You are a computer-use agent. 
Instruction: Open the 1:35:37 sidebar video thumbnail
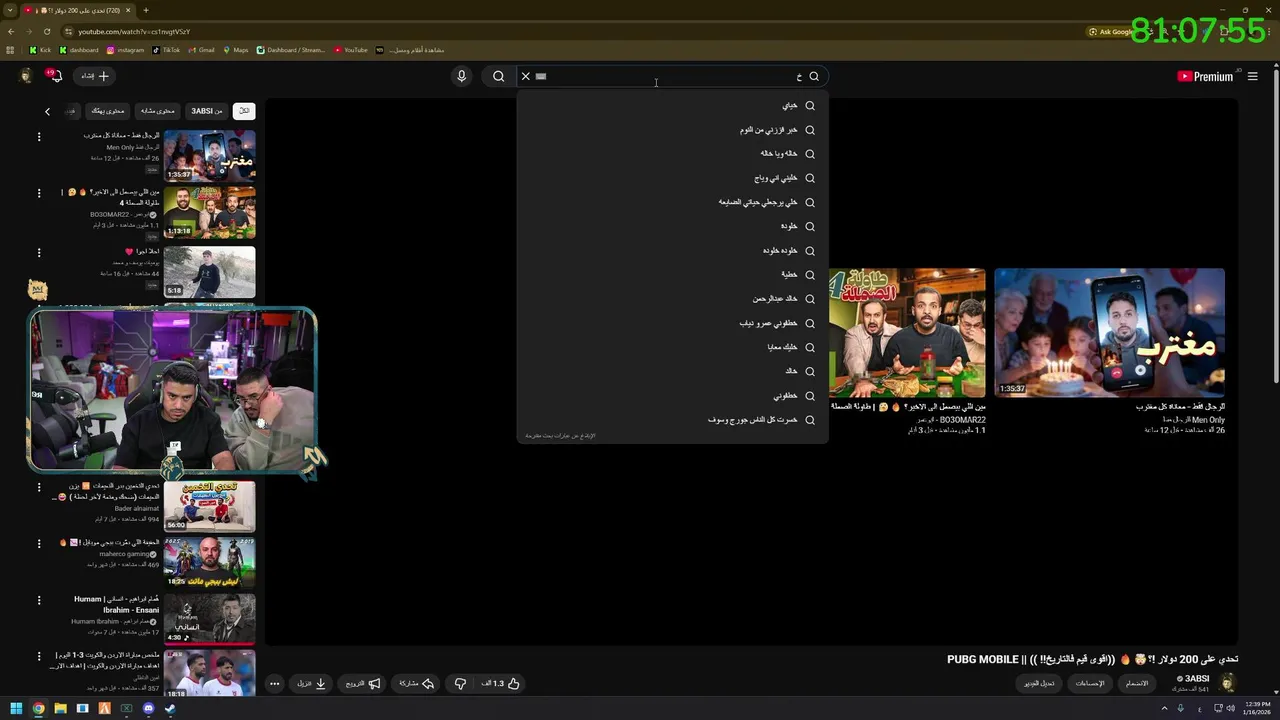click(209, 155)
